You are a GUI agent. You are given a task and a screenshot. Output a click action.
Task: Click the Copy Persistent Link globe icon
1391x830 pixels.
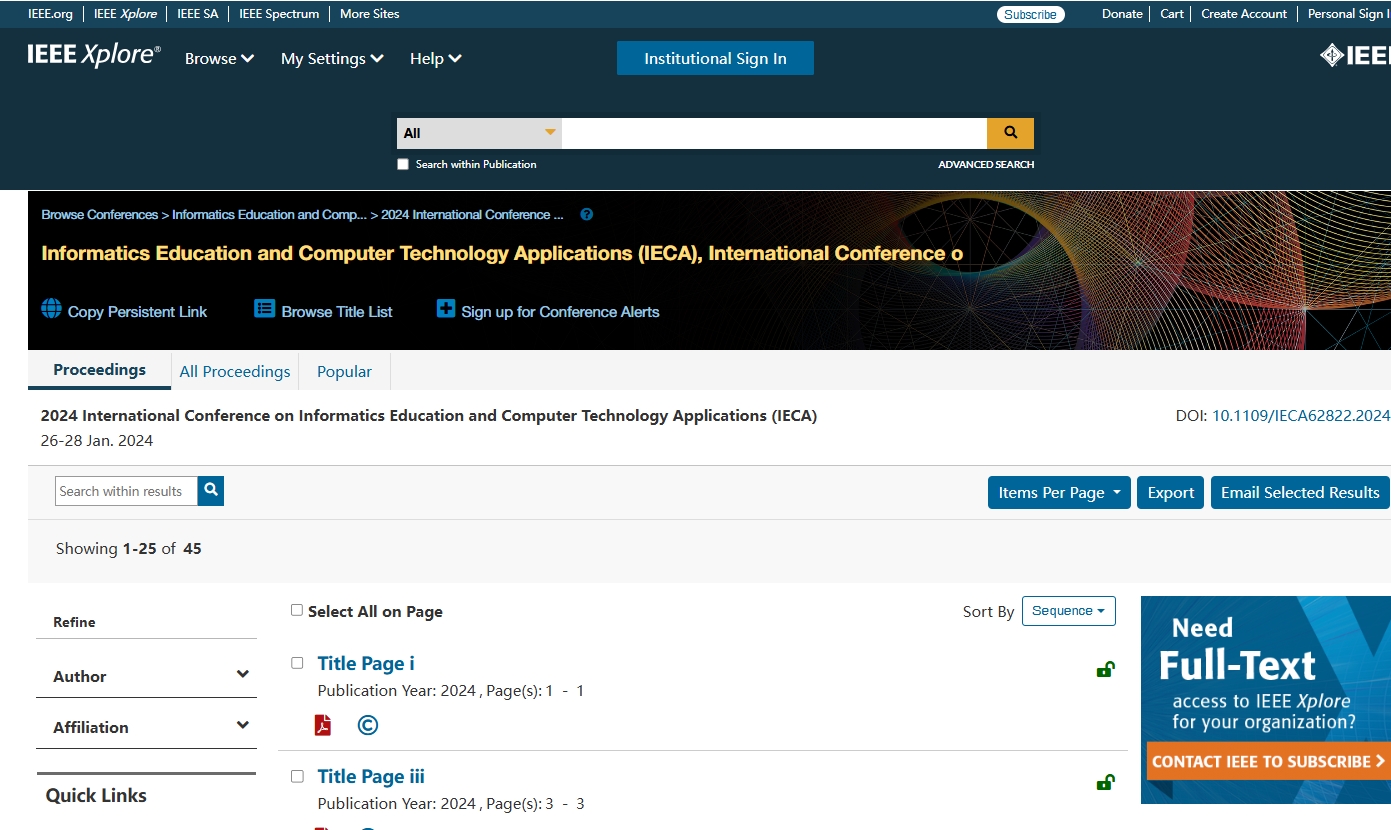click(x=51, y=309)
